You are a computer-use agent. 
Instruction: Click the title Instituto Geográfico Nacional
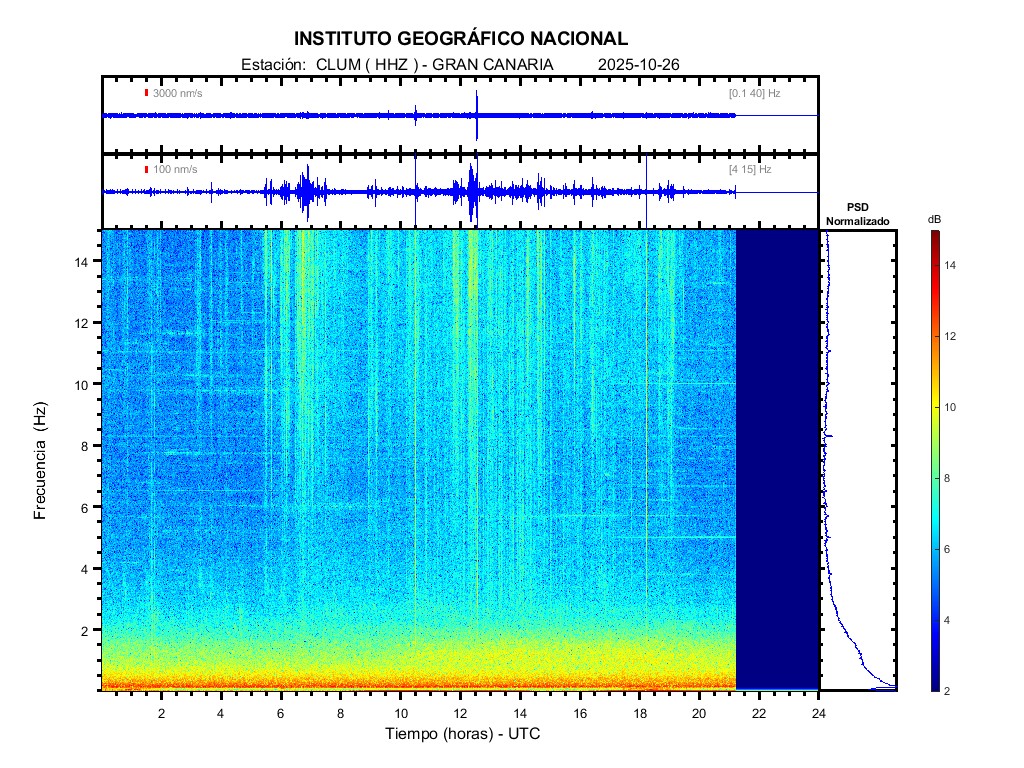(461, 39)
